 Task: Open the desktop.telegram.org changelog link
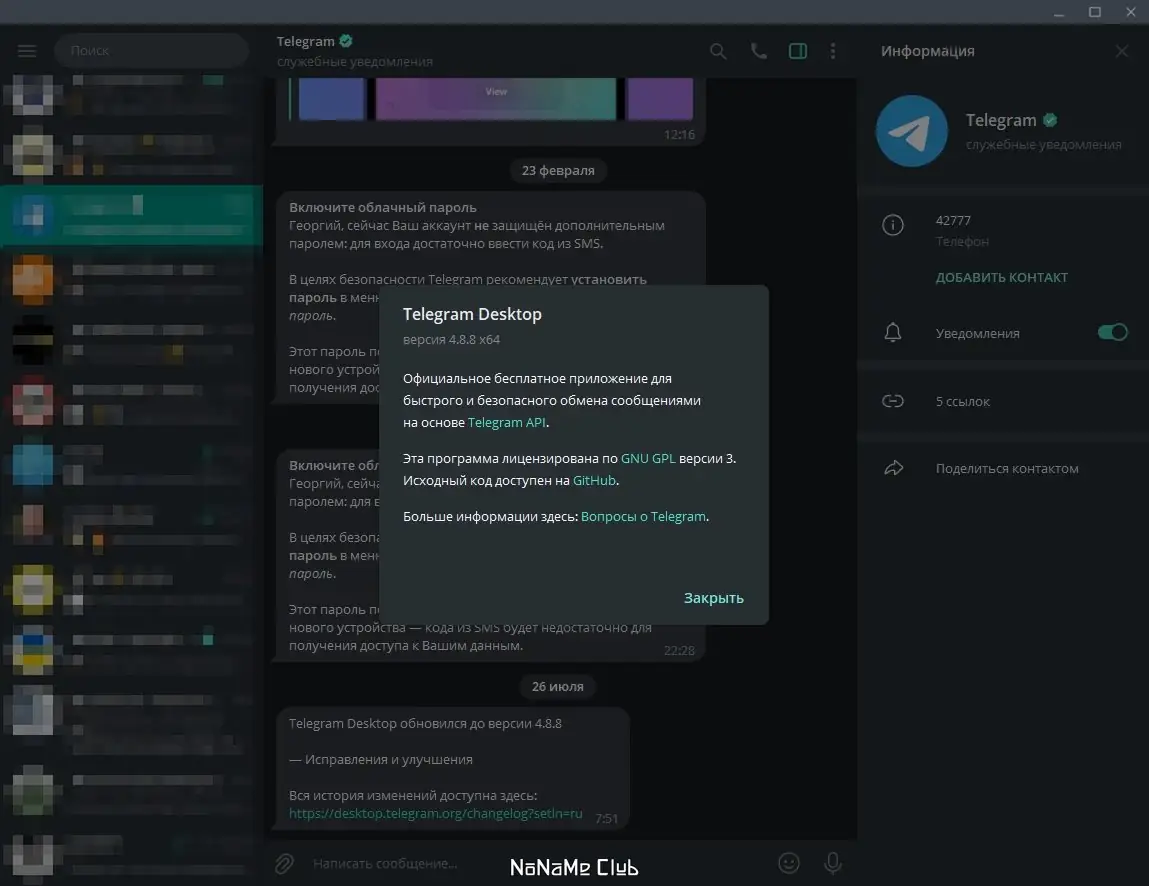tap(435, 813)
